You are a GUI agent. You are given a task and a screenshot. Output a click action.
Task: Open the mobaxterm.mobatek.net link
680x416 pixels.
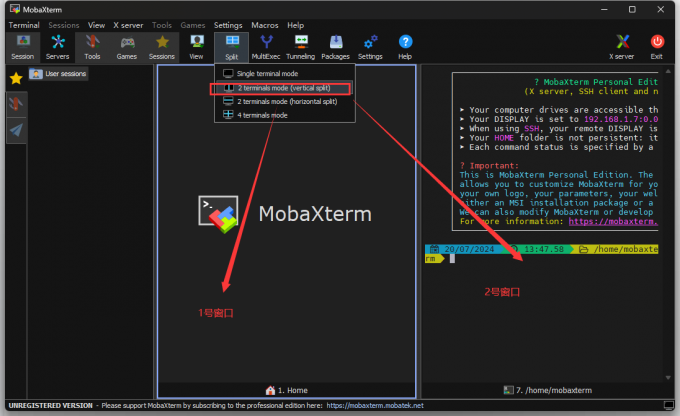[x=375, y=406]
